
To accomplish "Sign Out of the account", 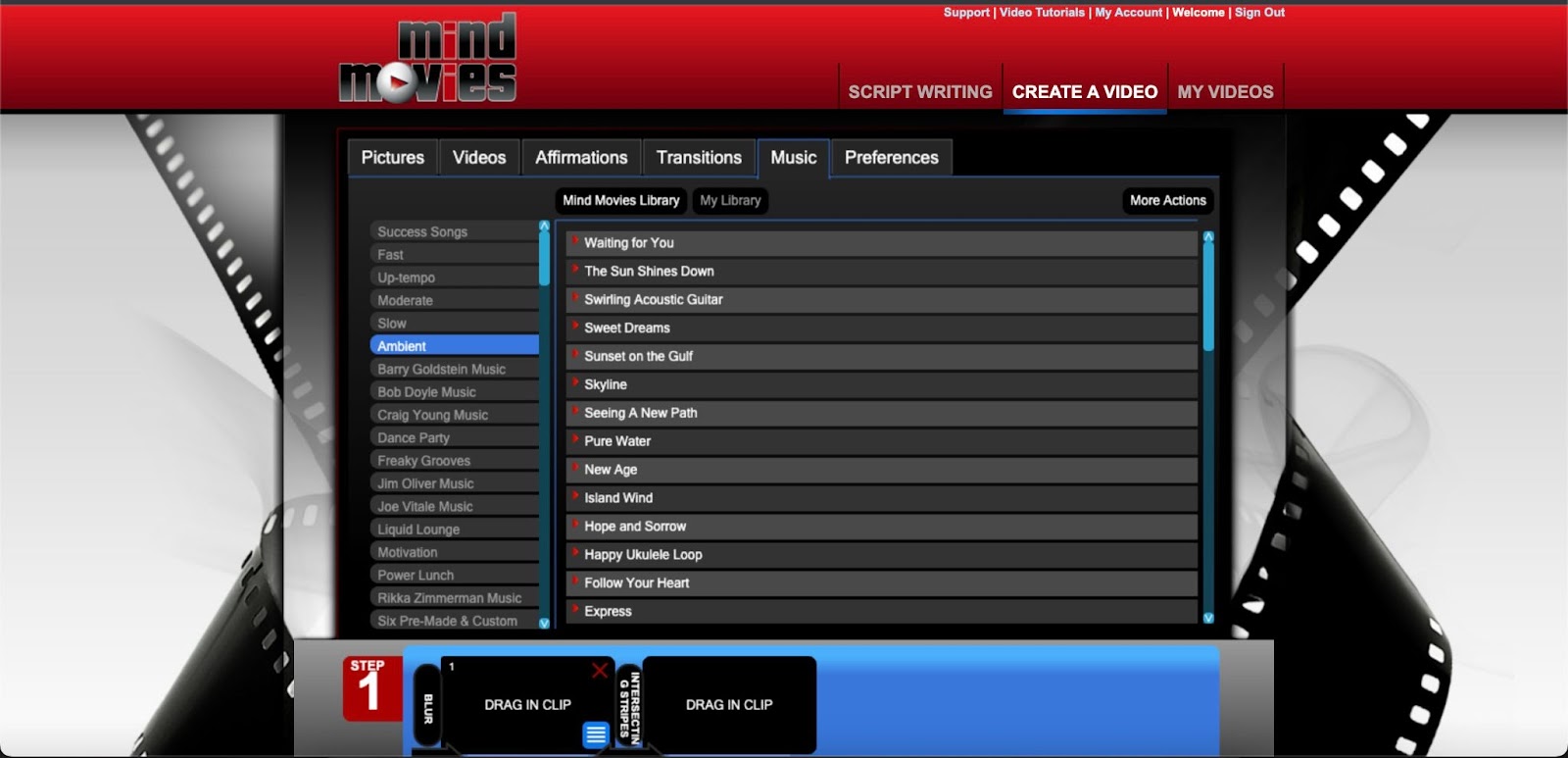I will [1259, 13].
